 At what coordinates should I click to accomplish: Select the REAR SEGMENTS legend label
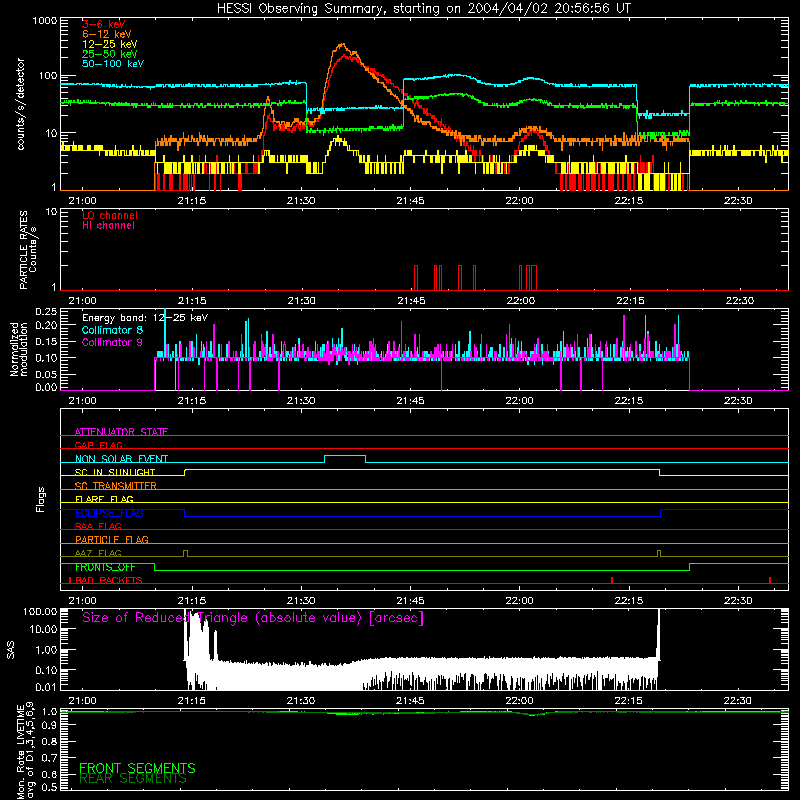pos(133,779)
